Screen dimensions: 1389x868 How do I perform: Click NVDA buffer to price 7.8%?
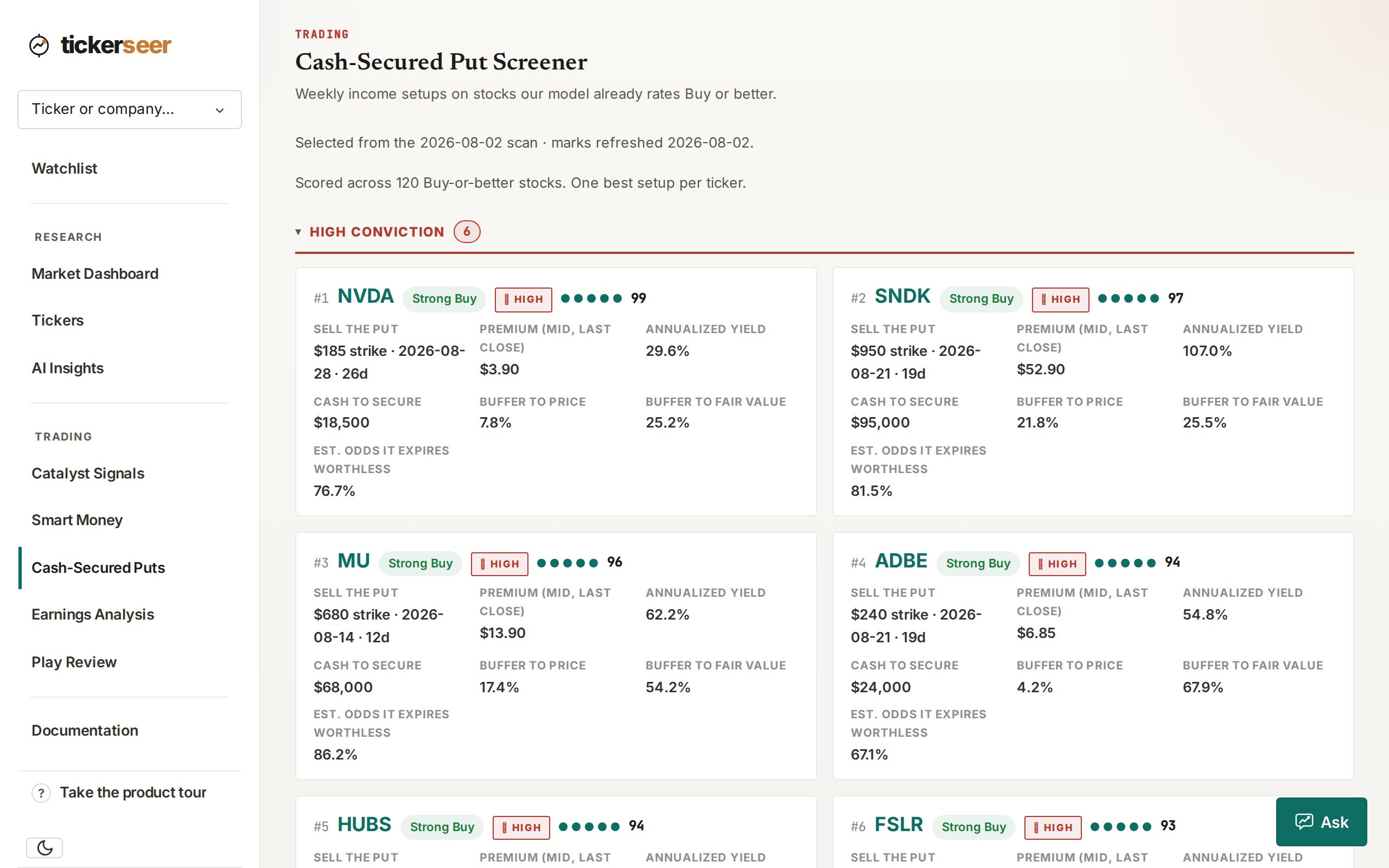point(495,423)
